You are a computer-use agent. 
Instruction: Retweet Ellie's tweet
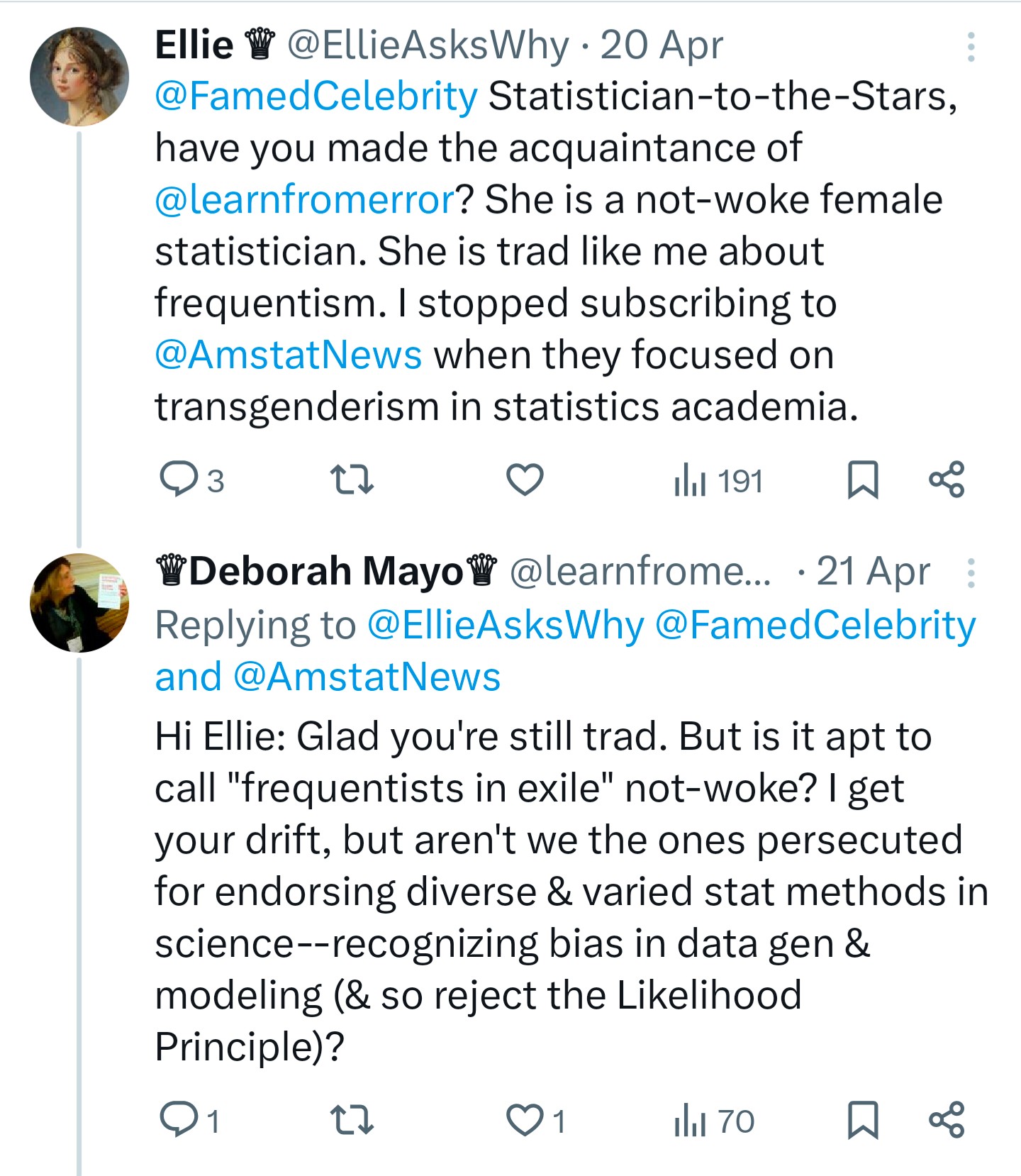coord(352,479)
